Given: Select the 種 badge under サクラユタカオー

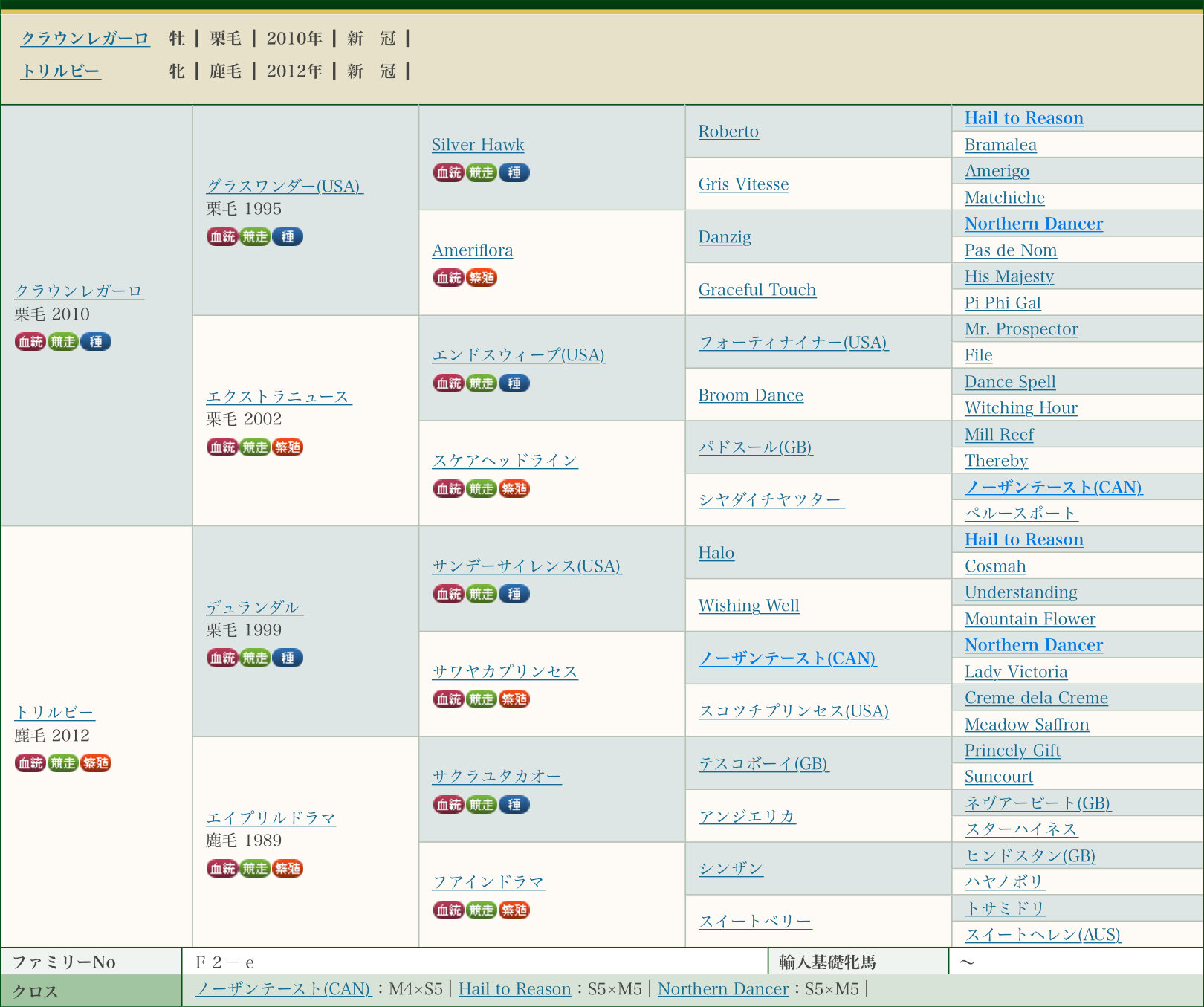Looking at the screenshot, I should (514, 804).
